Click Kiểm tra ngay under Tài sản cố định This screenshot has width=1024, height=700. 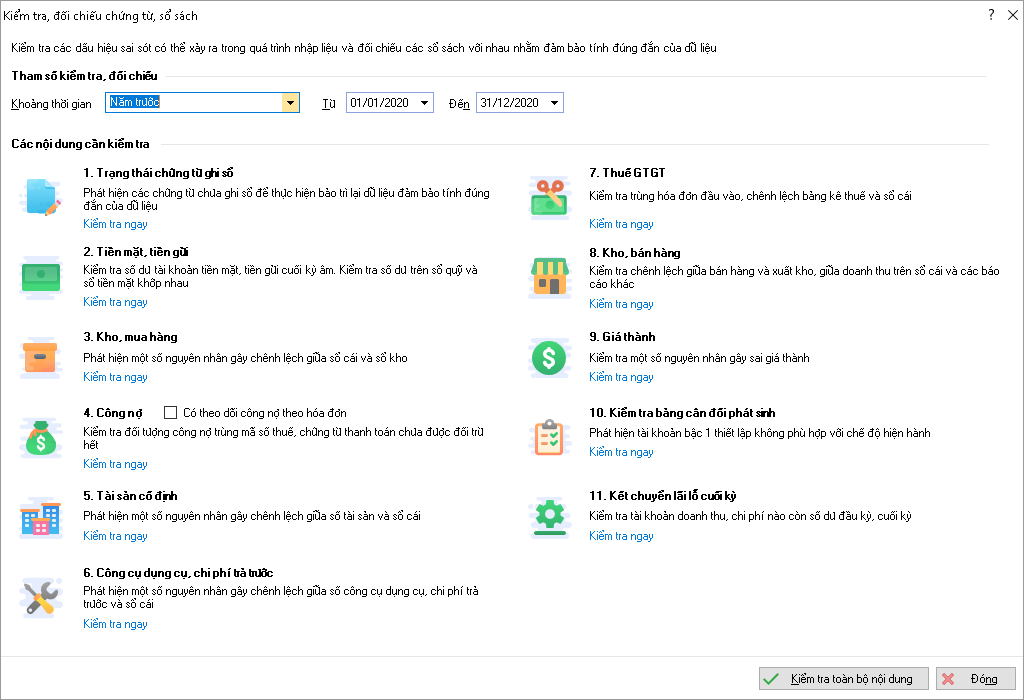(x=115, y=535)
